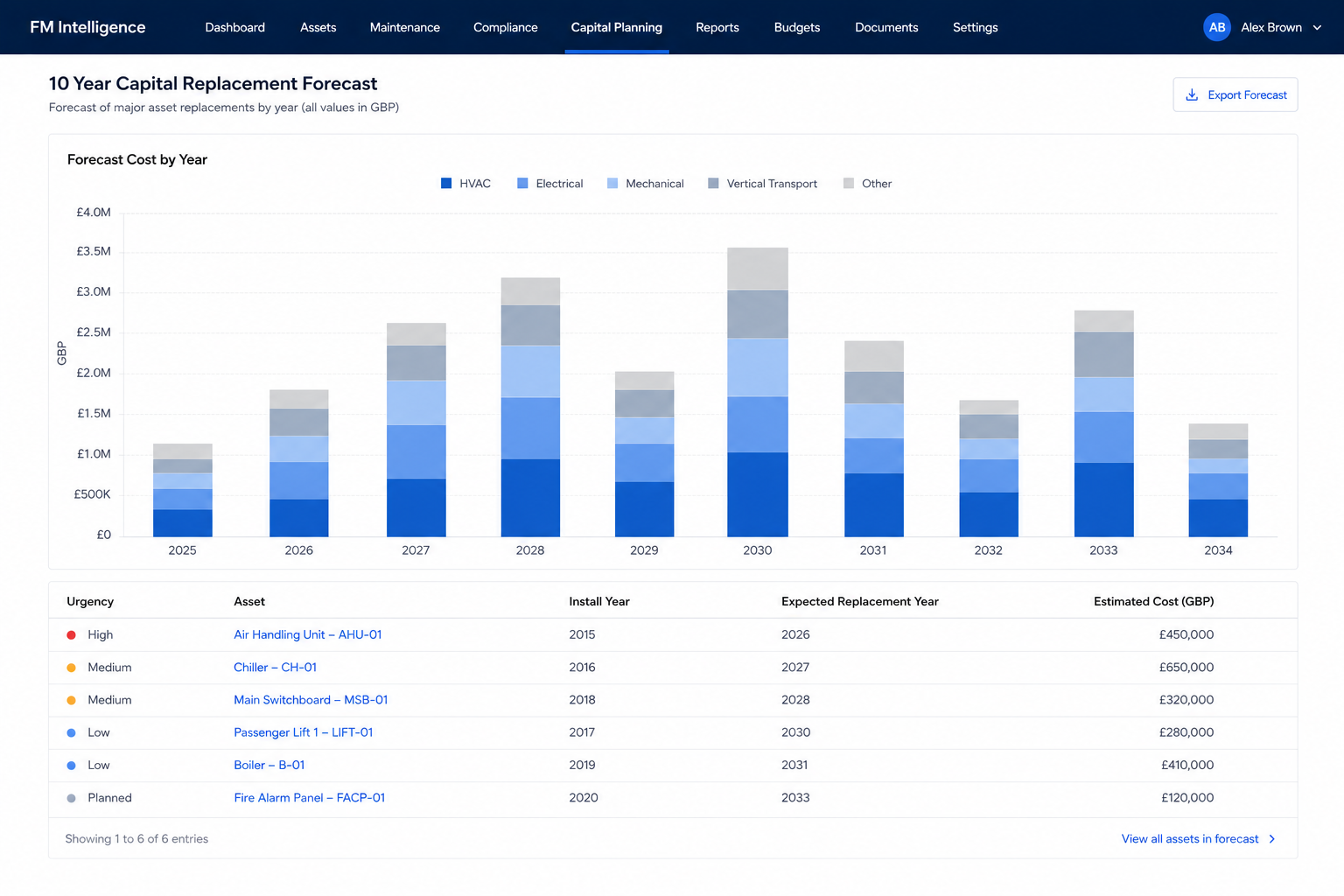The width and height of the screenshot is (1344, 896).
Task: Click the 2025 bar in forecast chart
Action: [182, 490]
